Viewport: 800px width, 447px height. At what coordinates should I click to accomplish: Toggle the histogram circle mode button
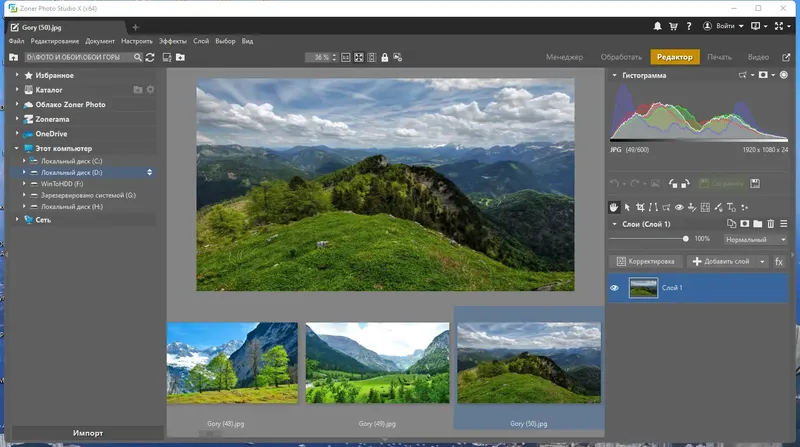pyautogui.click(x=784, y=75)
